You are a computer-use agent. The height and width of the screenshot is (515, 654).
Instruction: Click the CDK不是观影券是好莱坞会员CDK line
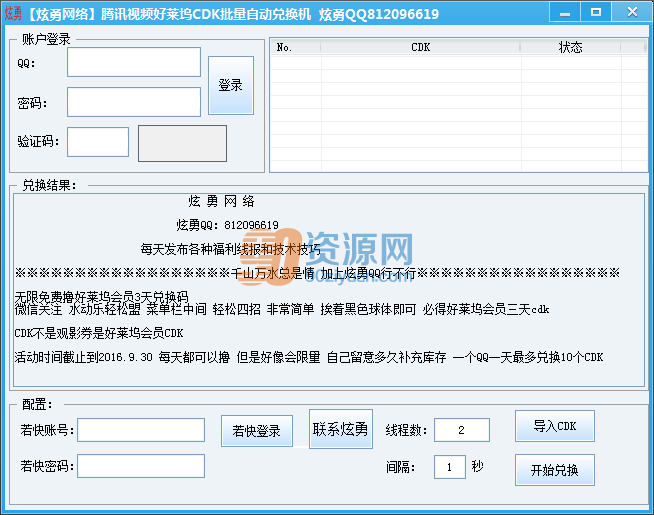pos(99,333)
